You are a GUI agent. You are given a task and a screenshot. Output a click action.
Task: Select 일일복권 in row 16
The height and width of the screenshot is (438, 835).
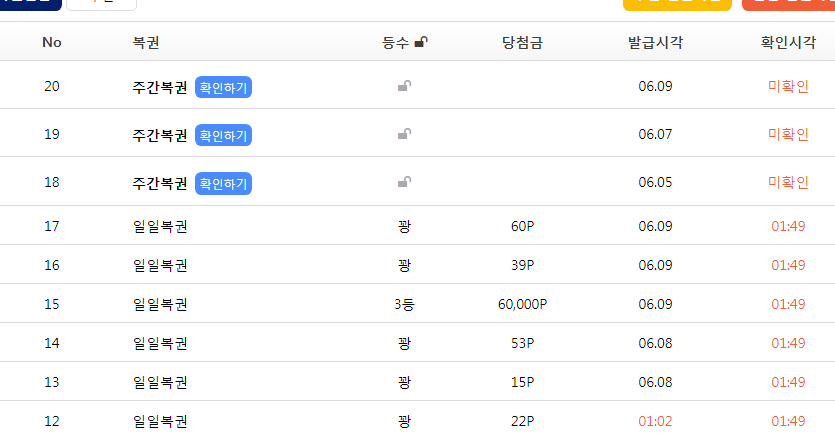click(x=160, y=265)
